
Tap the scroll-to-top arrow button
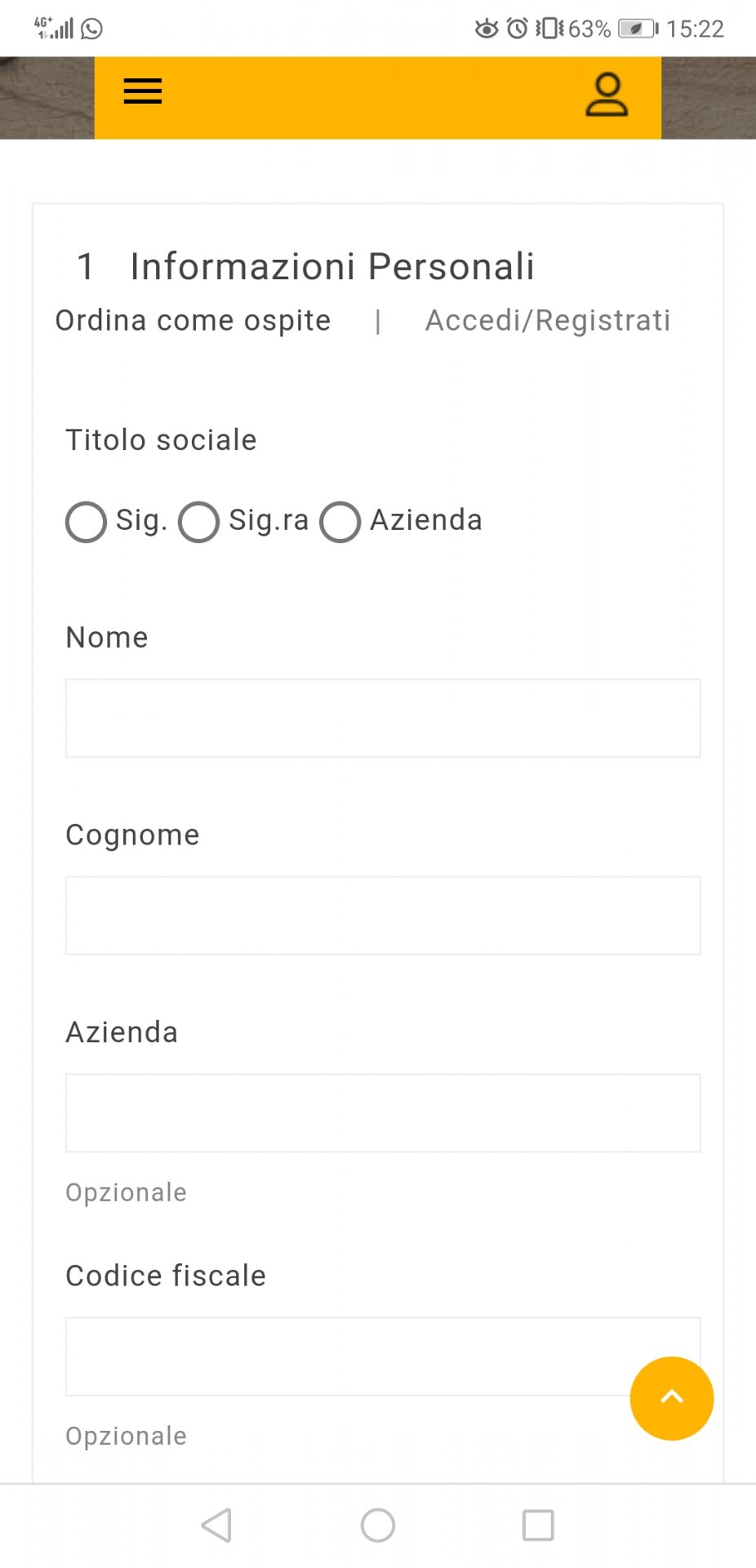[671, 1398]
